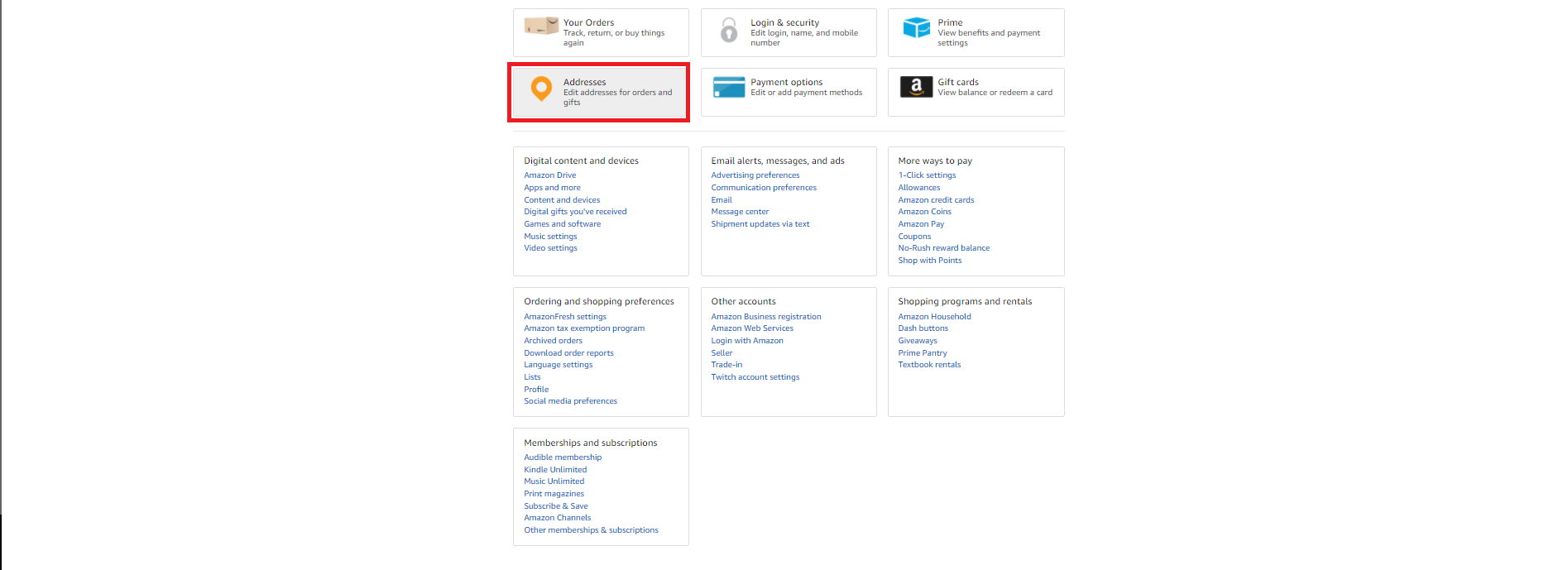1568x570 pixels.
Task: View Archived orders link
Action: 553,341
